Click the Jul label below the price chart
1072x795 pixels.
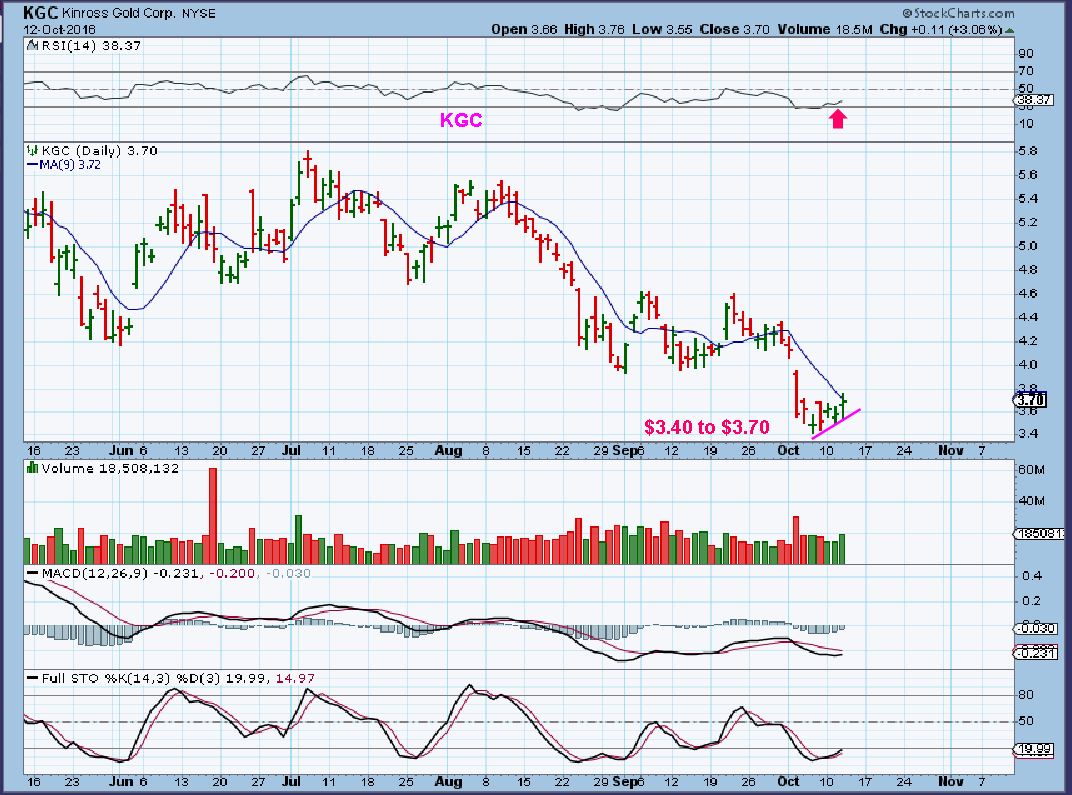(x=291, y=450)
